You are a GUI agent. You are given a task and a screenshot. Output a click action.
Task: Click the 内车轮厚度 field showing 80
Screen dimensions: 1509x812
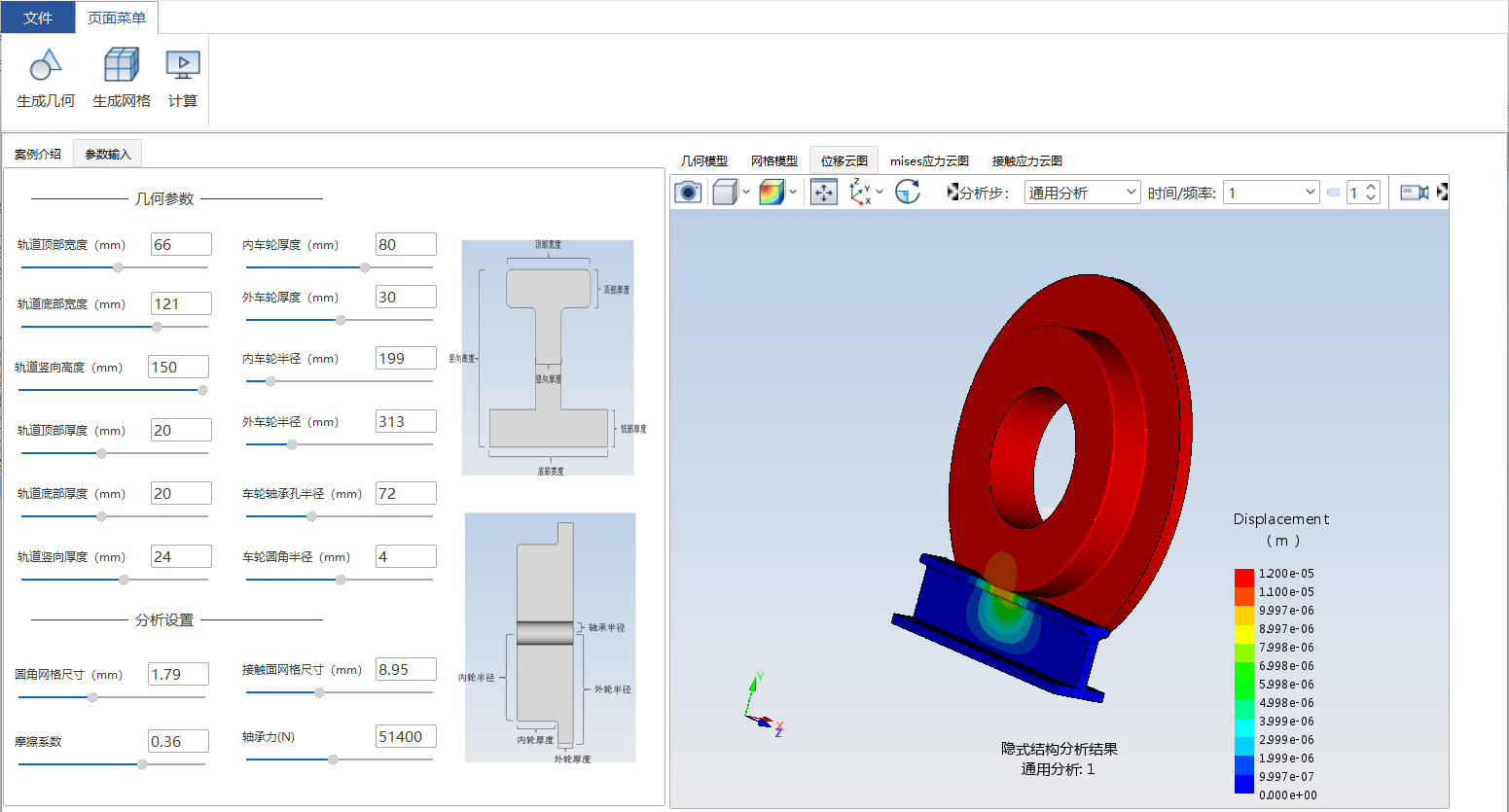(x=406, y=245)
